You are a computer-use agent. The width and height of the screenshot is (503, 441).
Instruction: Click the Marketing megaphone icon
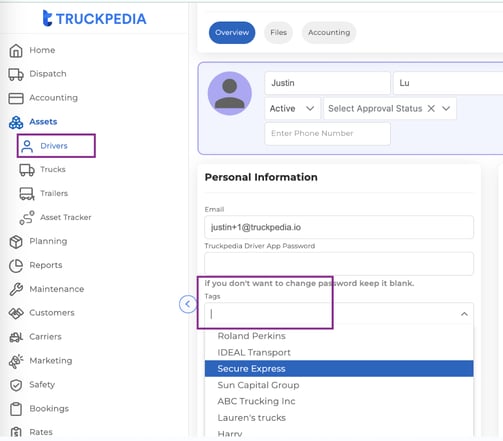click(16, 361)
